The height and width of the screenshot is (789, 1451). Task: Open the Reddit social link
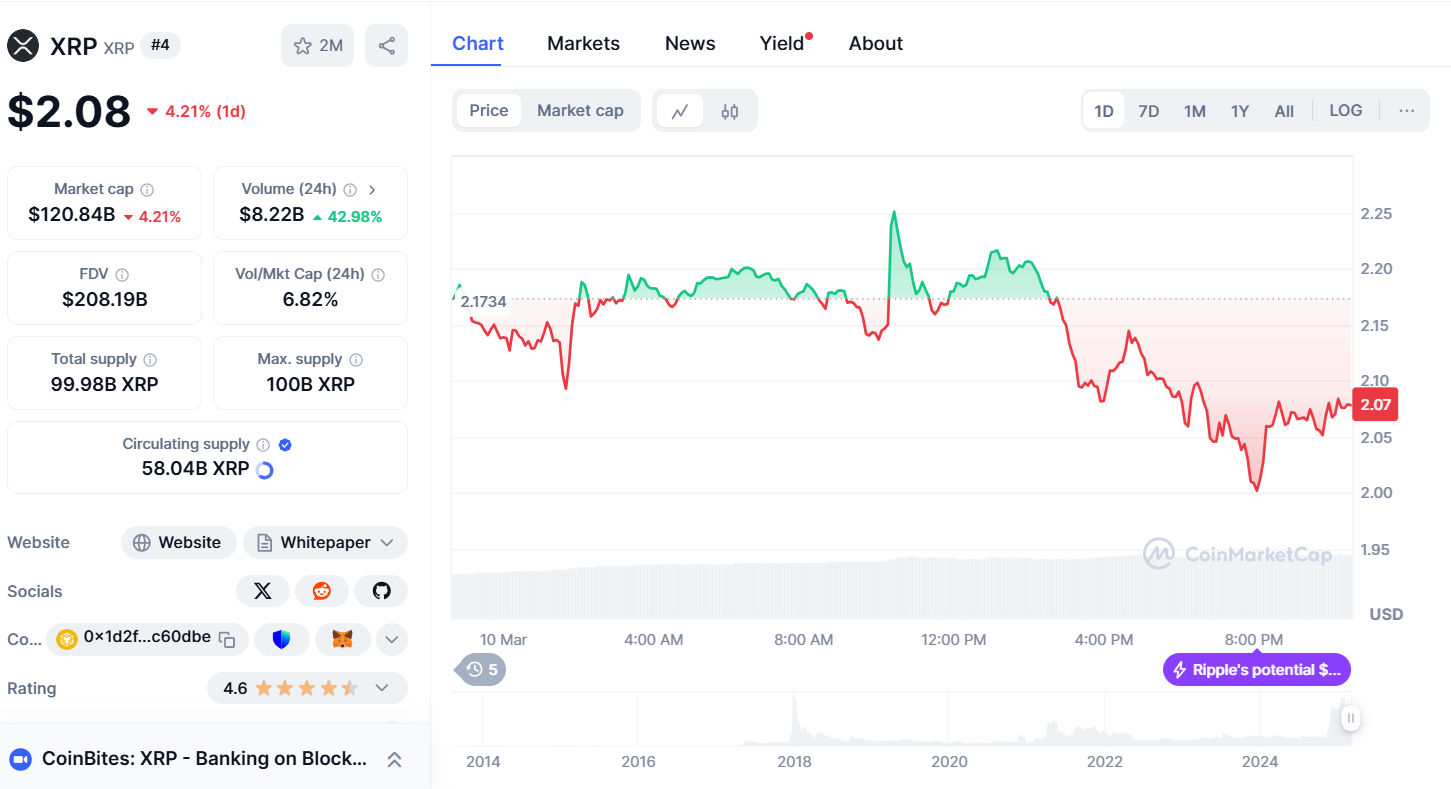point(322,591)
